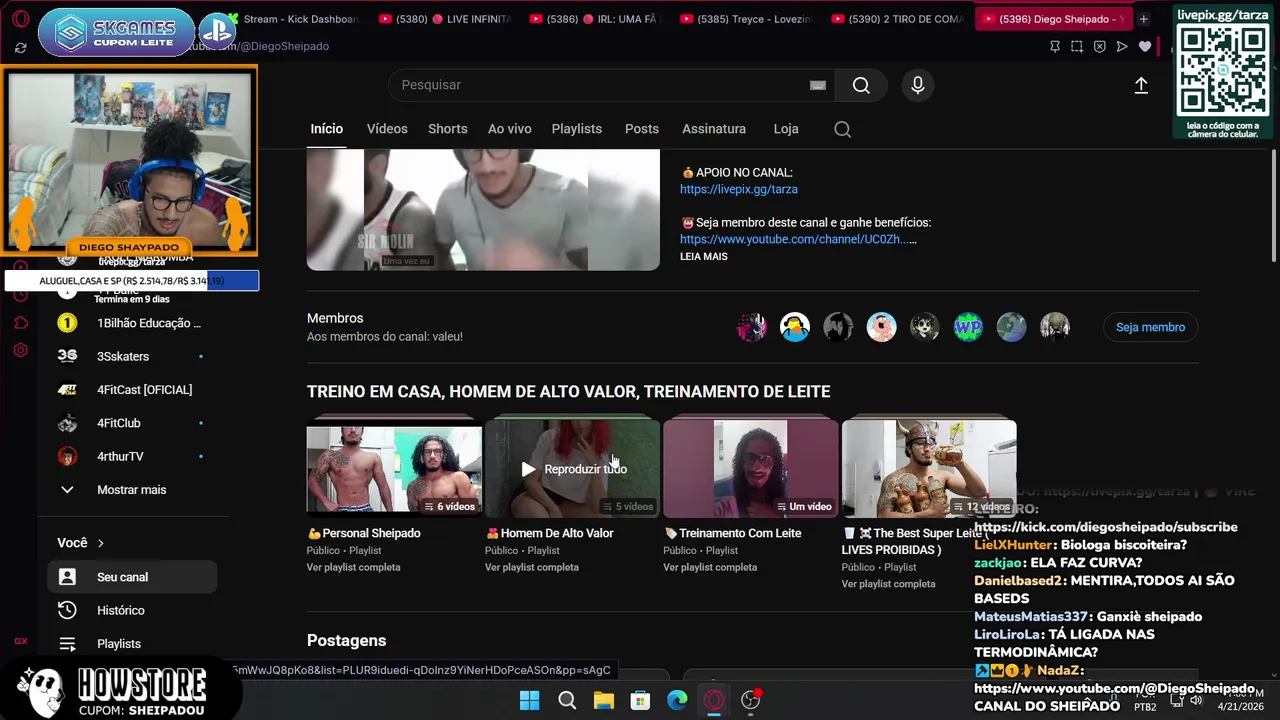Open the youtube.com/channel/UC0Zh link
Viewport: 1280px width, 720px height.
798,240
